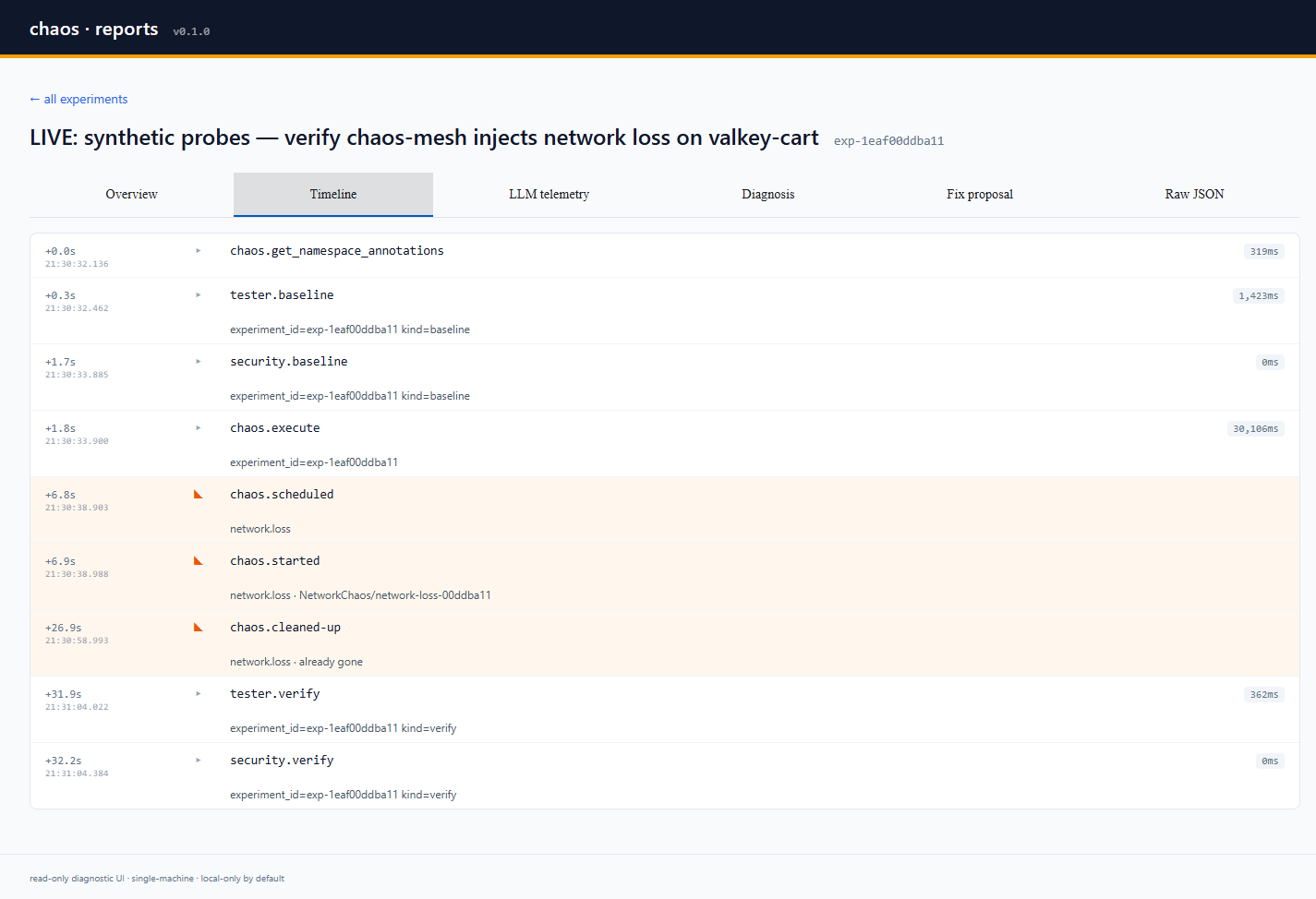This screenshot has height=899, width=1316.
Task: Go to the Fix proposal tab
Action: click(980, 195)
